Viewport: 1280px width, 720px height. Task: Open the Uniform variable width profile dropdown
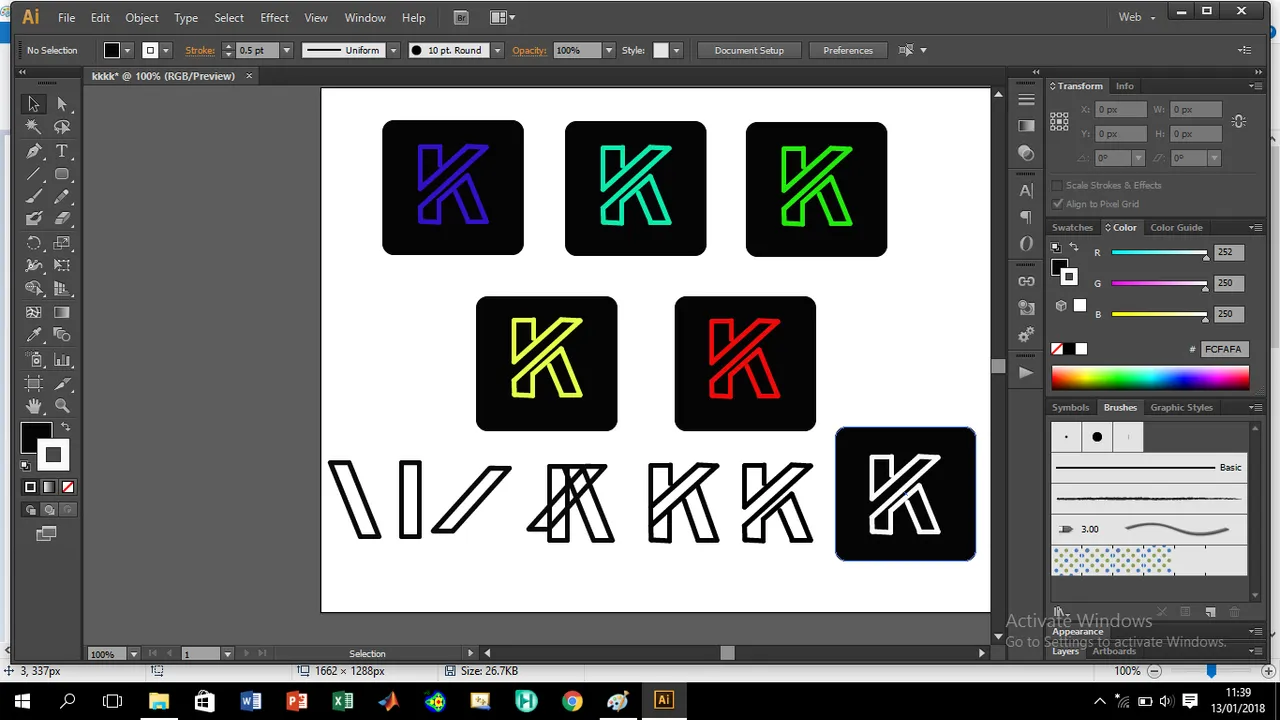click(x=393, y=50)
